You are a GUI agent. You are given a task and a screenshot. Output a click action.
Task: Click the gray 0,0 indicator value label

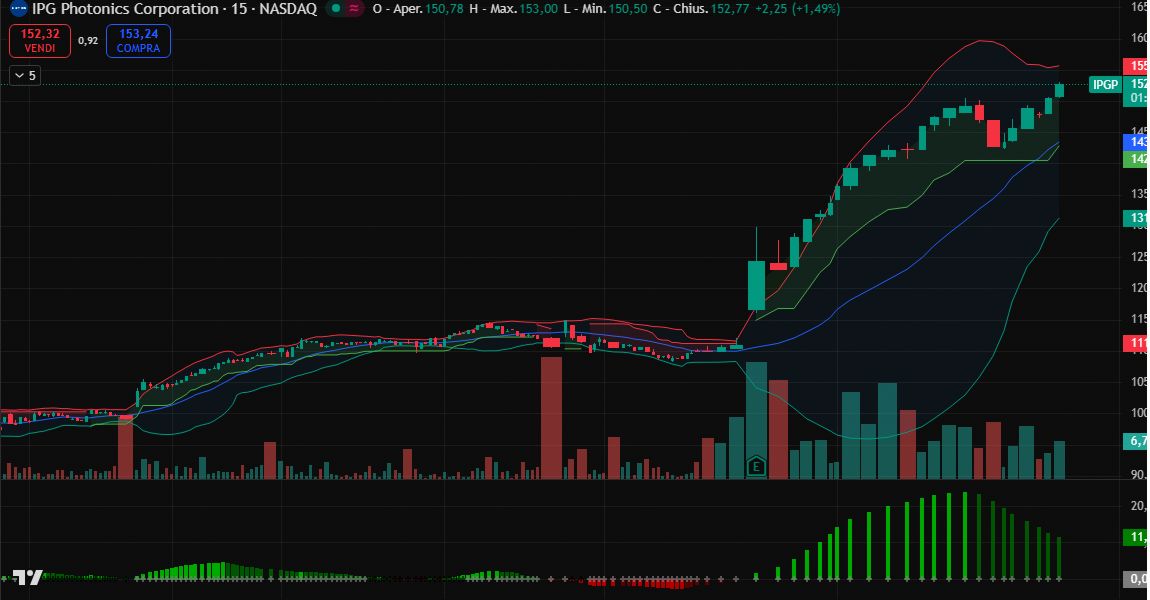(1136, 579)
